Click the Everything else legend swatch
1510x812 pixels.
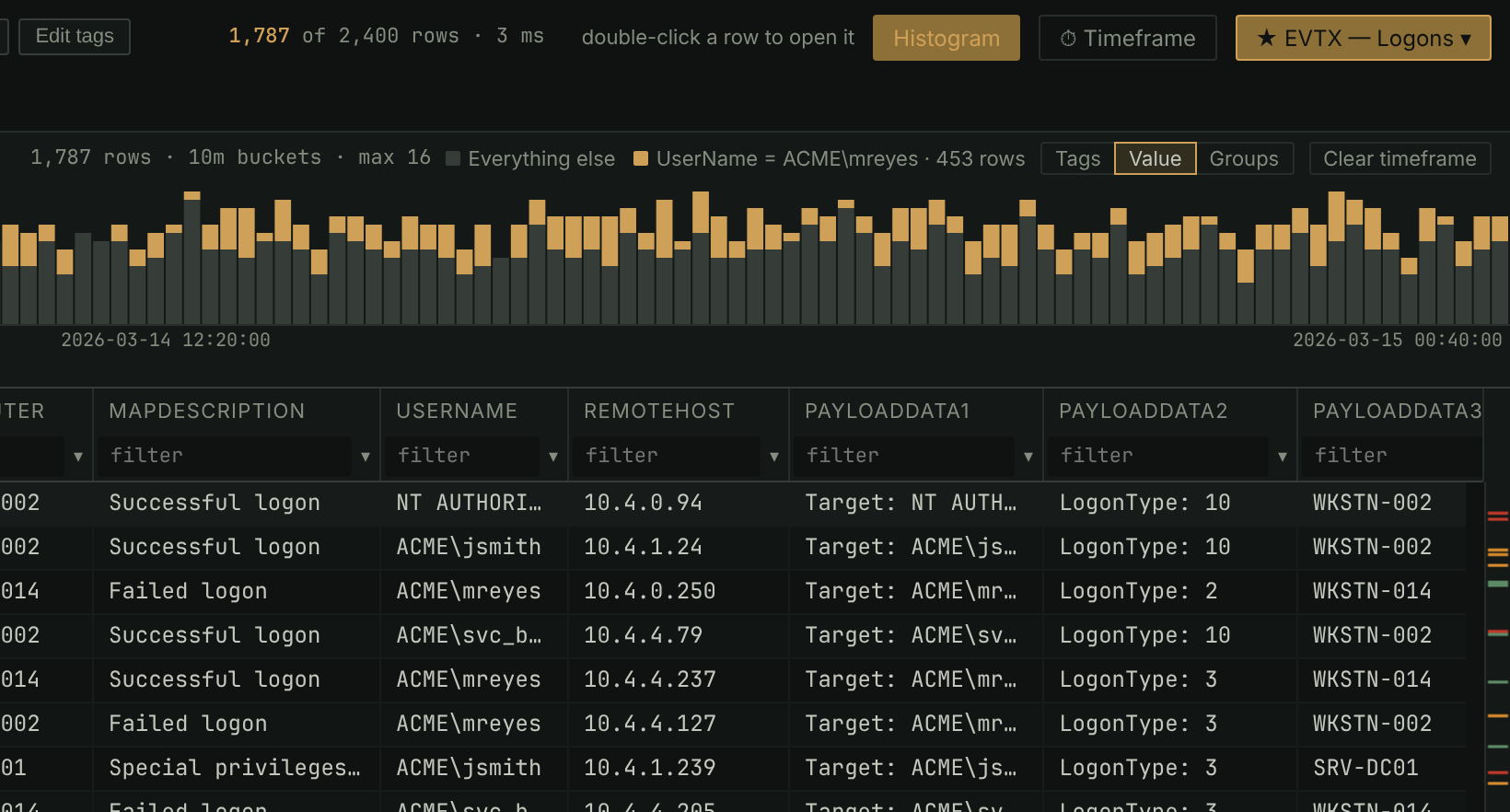tap(453, 158)
